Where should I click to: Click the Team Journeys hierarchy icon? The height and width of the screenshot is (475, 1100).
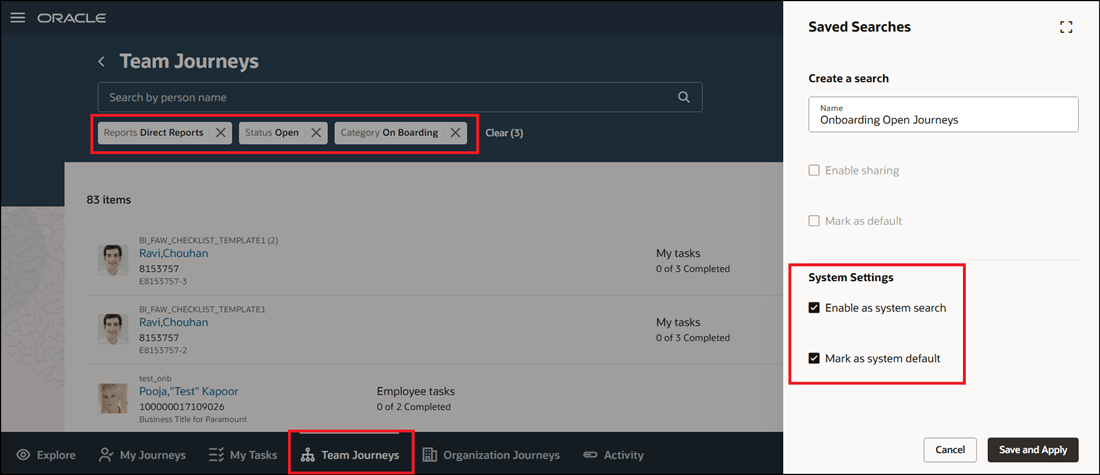click(x=307, y=455)
